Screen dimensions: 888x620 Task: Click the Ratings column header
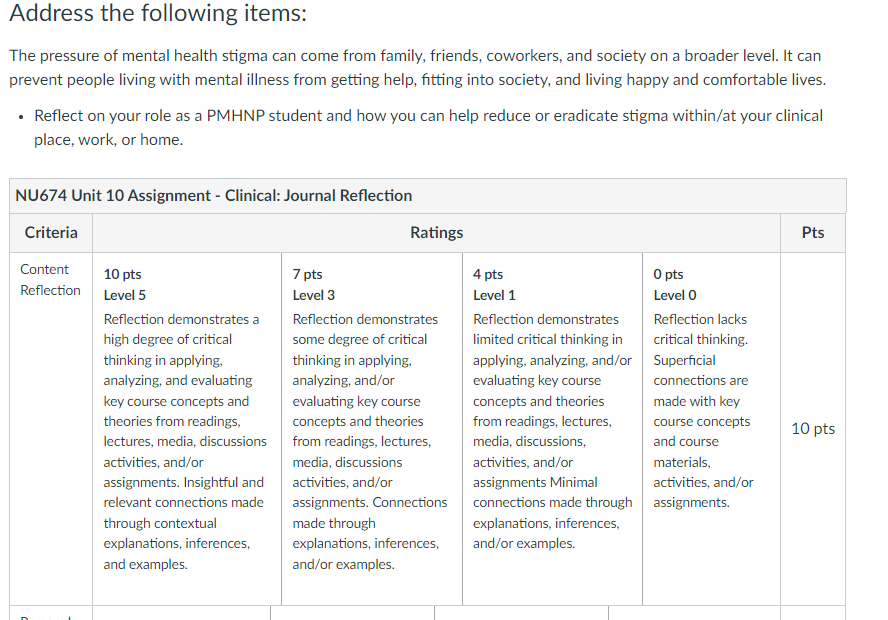(436, 233)
